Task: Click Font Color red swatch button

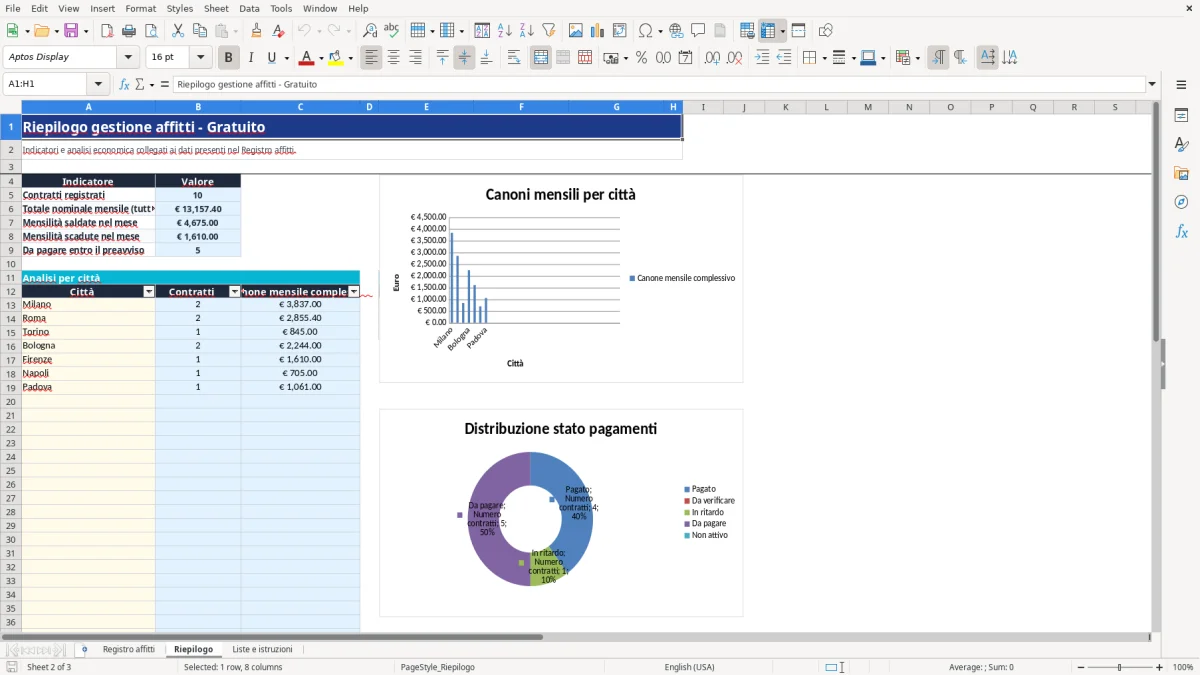Action: (x=307, y=58)
